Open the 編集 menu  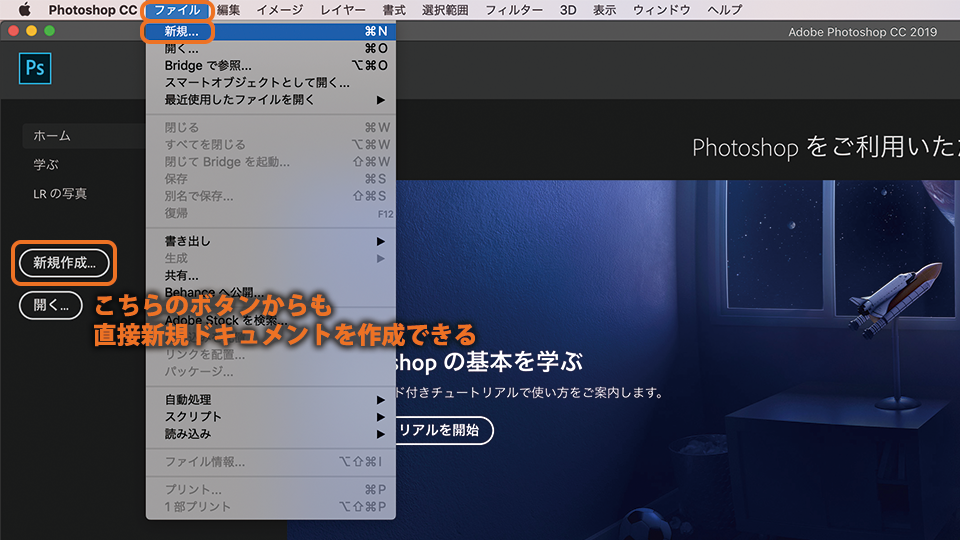pos(229,10)
